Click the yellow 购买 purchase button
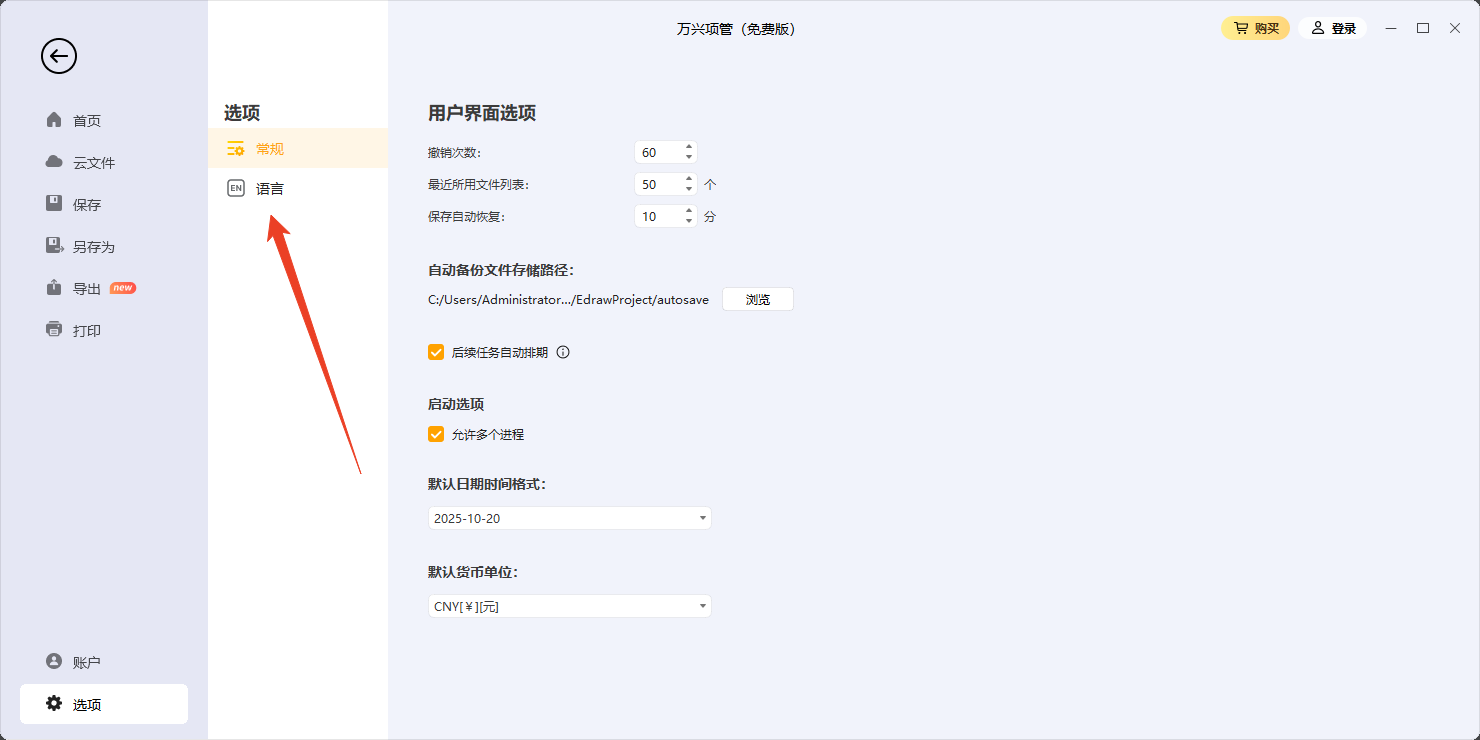1480x740 pixels. pyautogui.click(x=1255, y=28)
